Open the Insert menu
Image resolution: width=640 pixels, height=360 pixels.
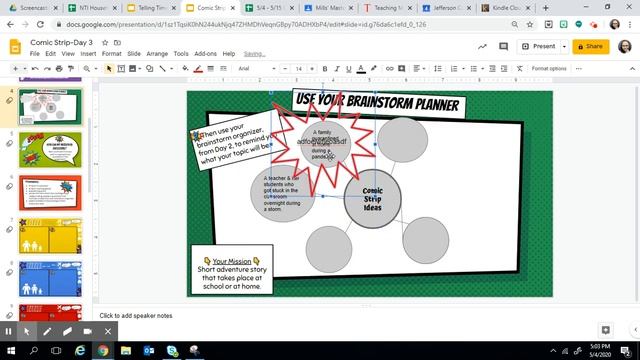tap(88, 53)
